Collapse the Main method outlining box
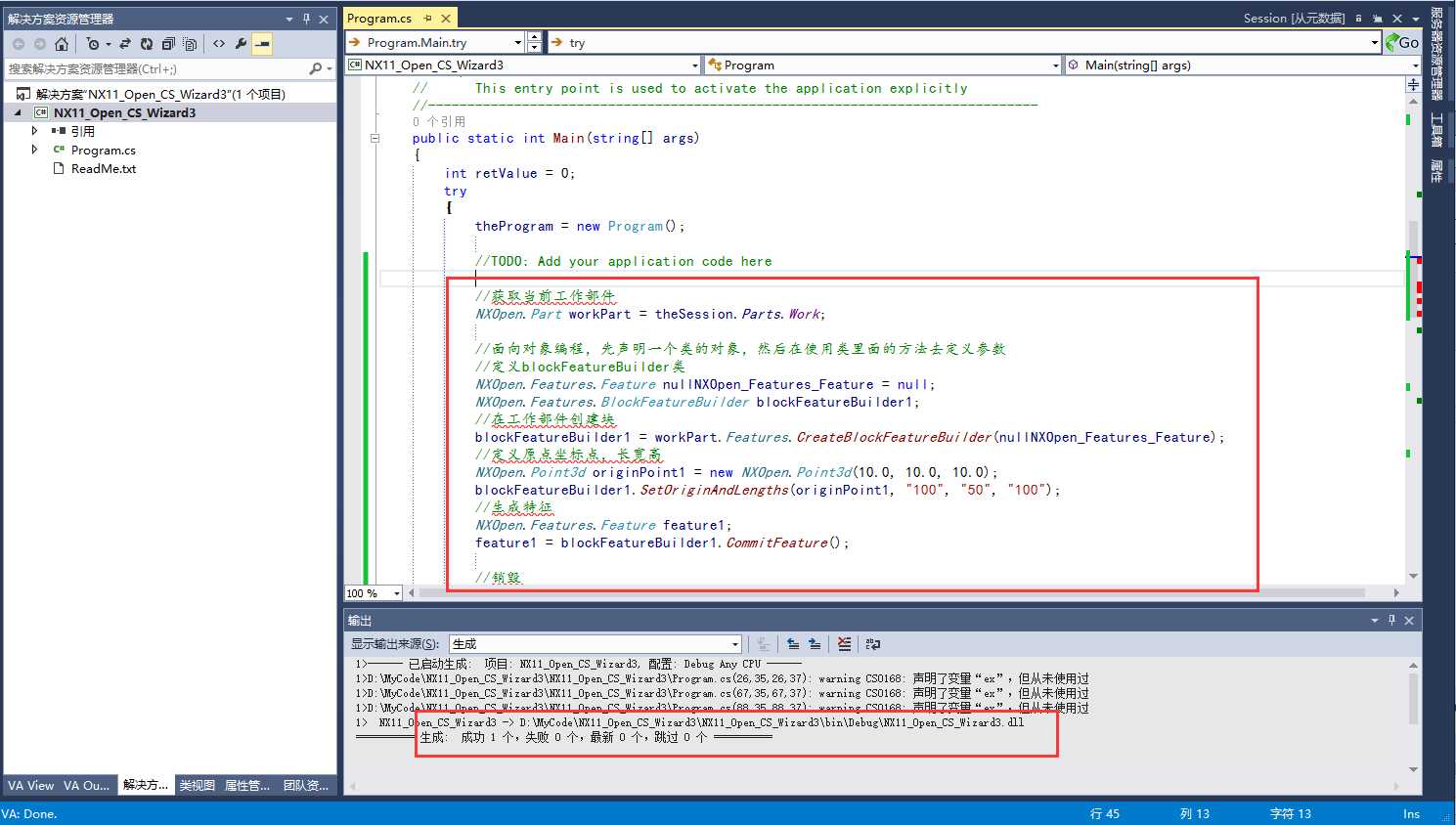The width and height of the screenshot is (1456, 825). [x=375, y=139]
